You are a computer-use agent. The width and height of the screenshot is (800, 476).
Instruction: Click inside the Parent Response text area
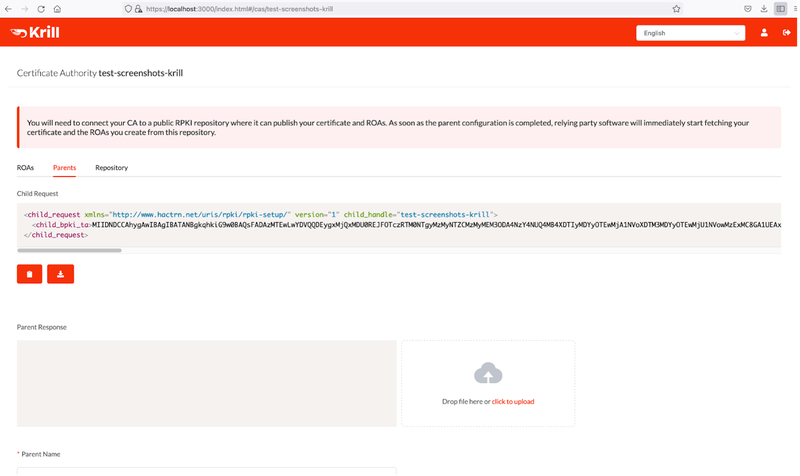click(207, 383)
